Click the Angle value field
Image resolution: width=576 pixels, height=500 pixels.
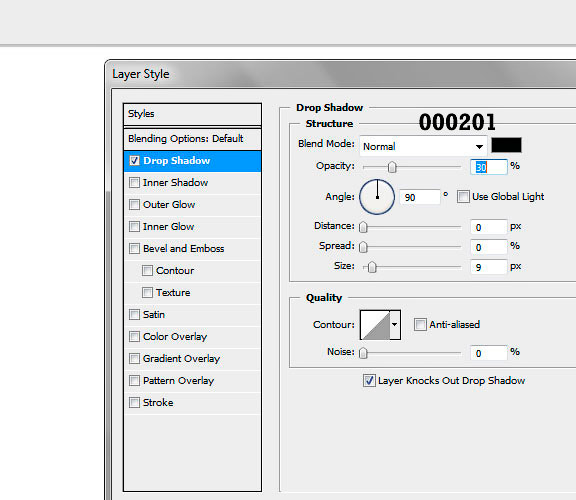420,197
